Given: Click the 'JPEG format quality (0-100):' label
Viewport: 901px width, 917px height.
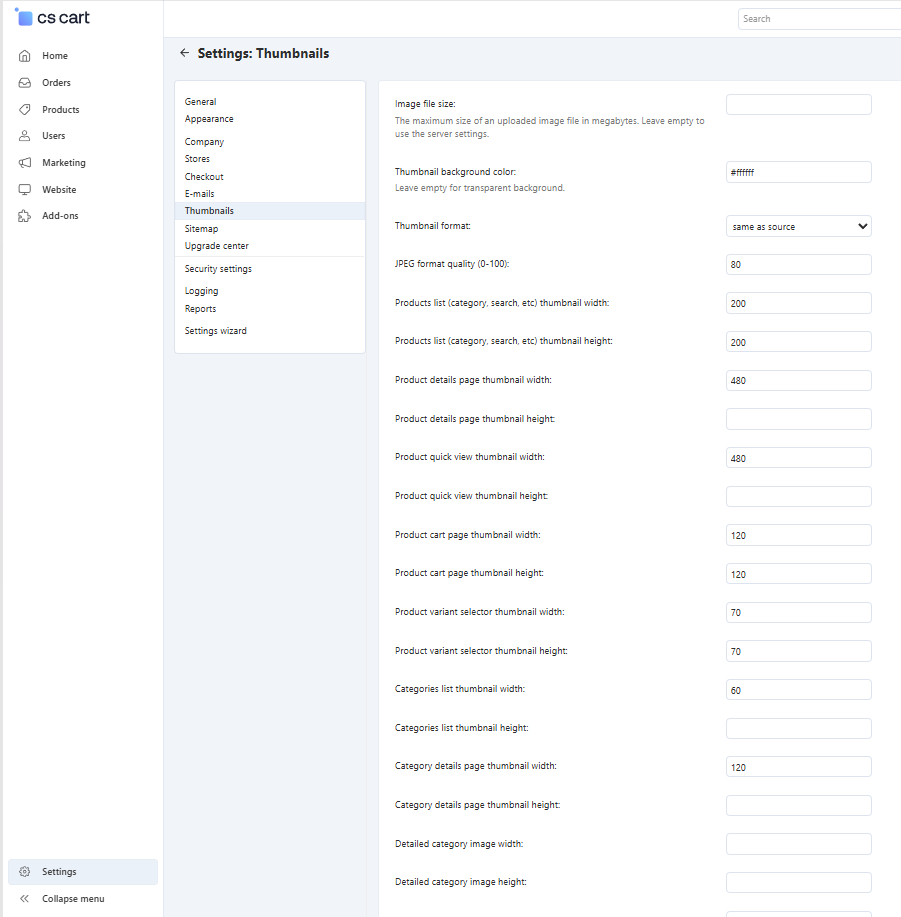Looking at the screenshot, I should (452, 264).
